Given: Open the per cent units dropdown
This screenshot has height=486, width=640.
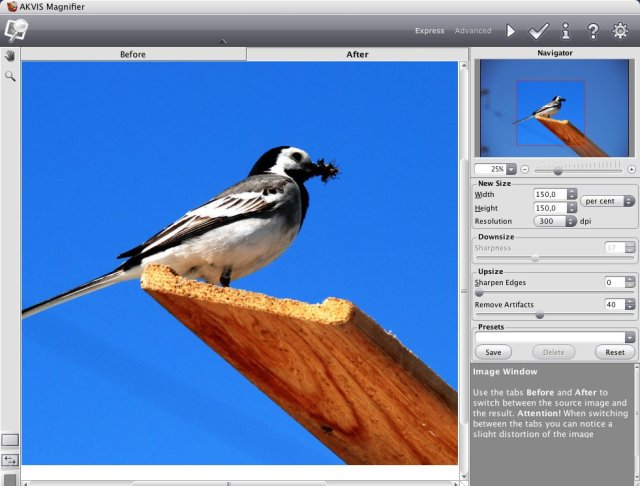Looking at the screenshot, I should tap(607, 201).
